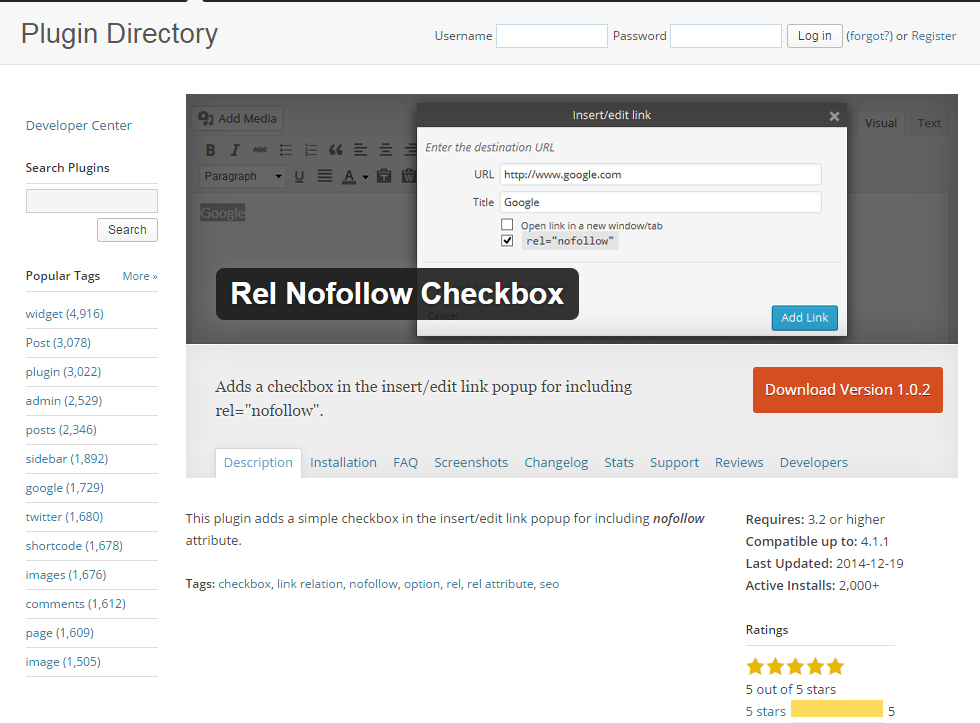
Task: Click the Add Media button in banner
Action: 238,118
